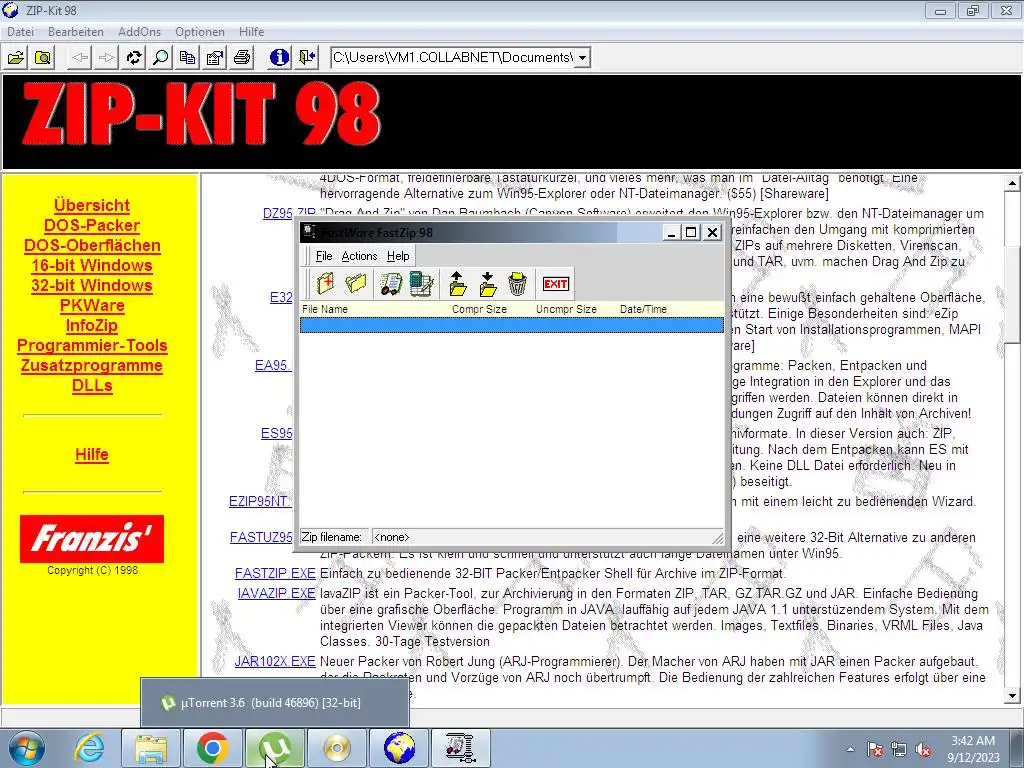Open search with the magnifying glass icon

pyautogui.click(x=161, y=58)
